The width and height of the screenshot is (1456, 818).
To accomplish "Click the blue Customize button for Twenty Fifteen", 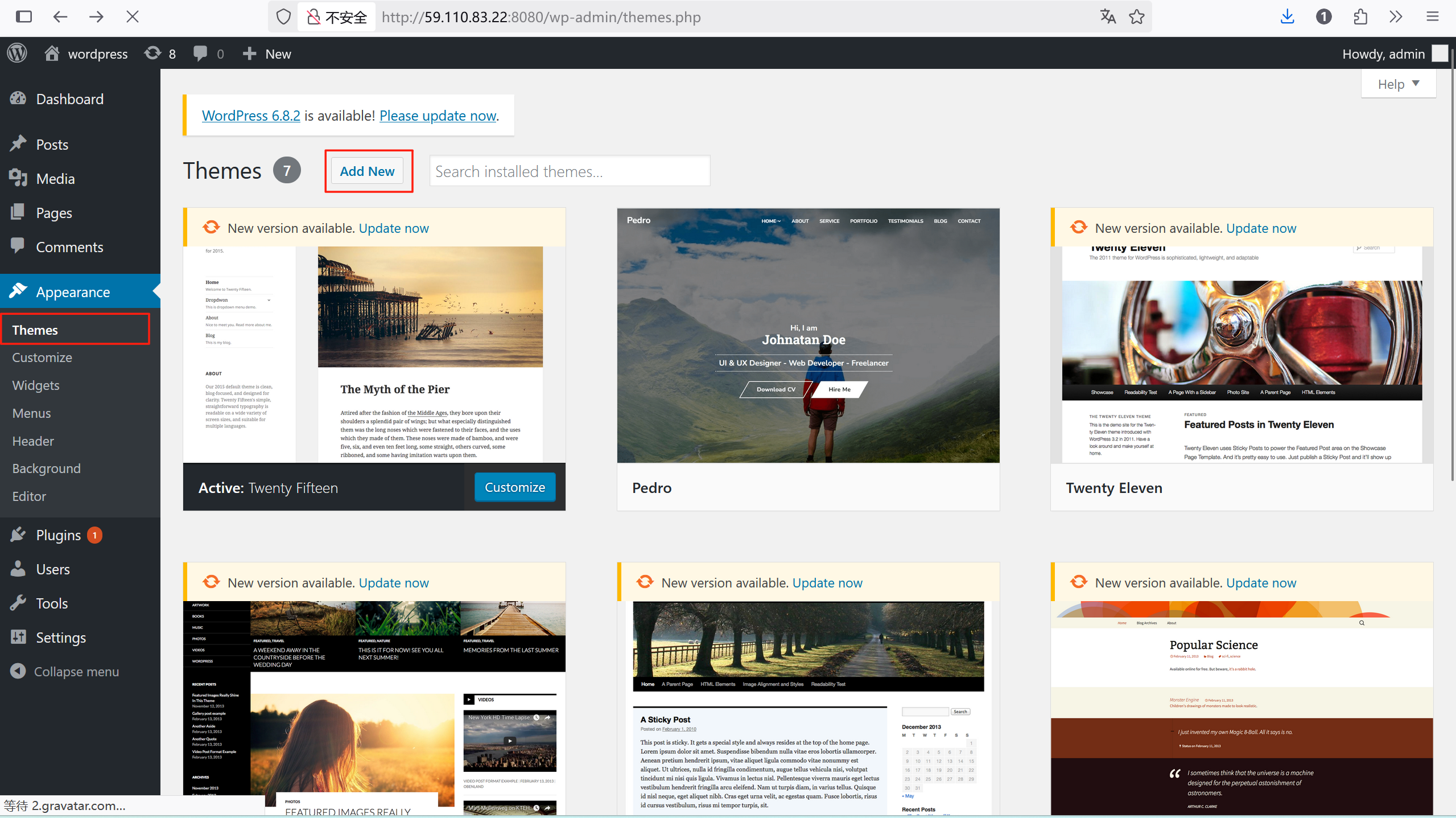I will [x=514, y=487].
